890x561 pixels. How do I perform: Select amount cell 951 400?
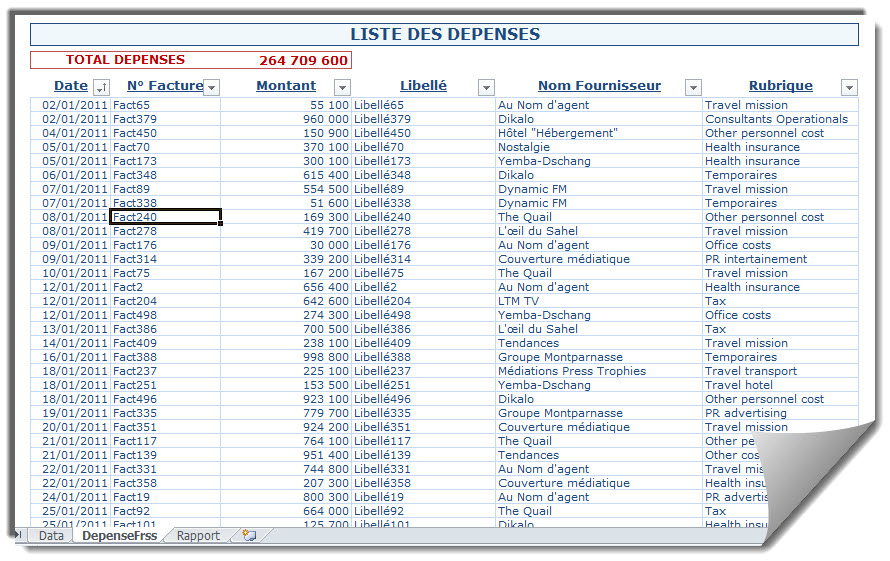tap(286, 455)
